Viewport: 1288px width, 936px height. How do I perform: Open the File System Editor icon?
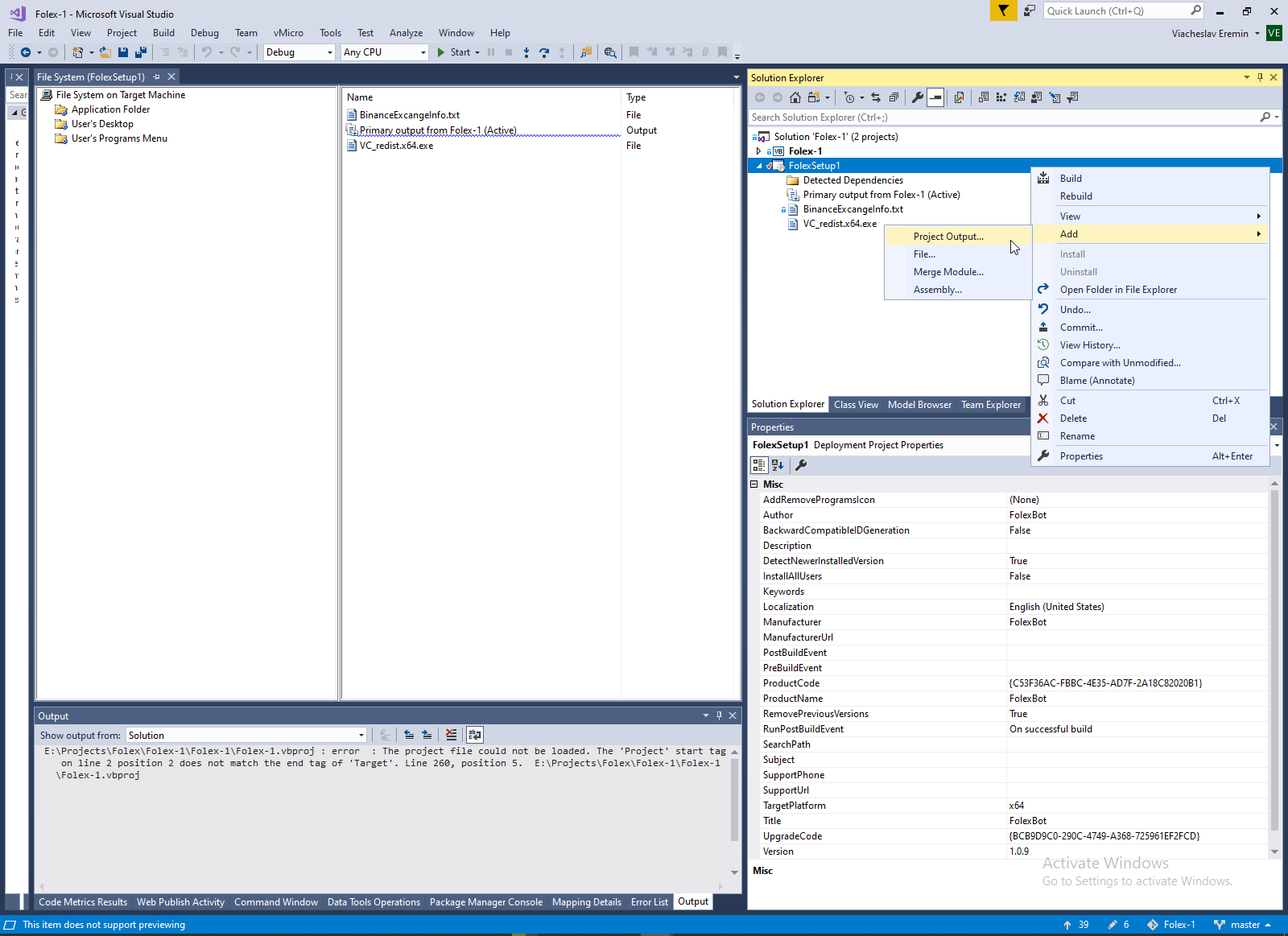pos(984,97)
